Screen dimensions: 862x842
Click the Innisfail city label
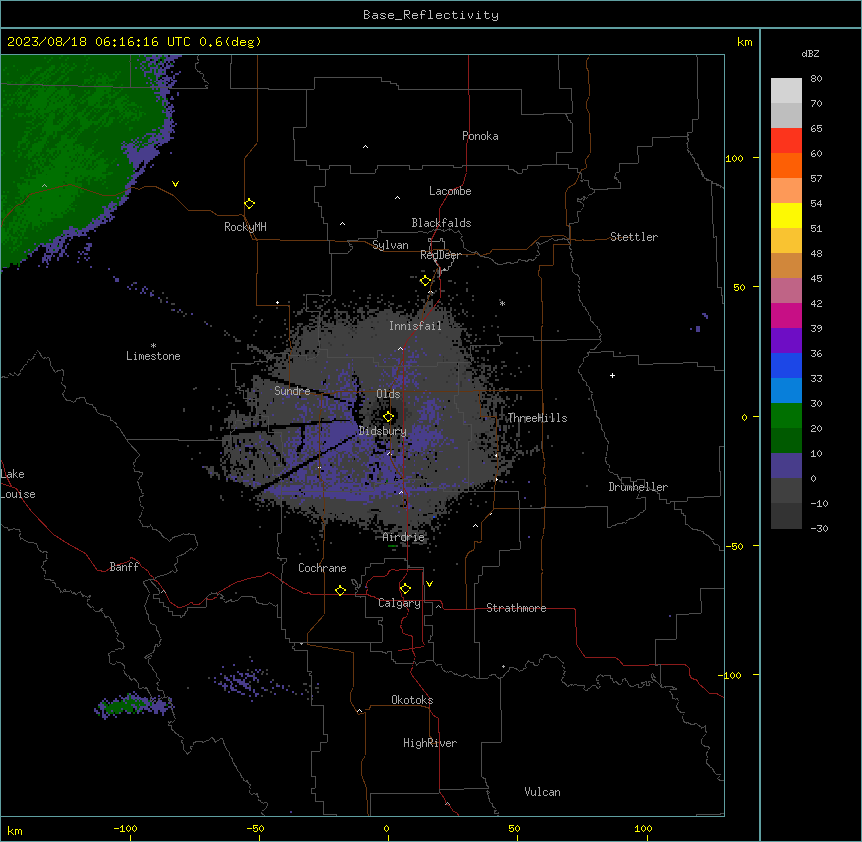coord(415,326)
